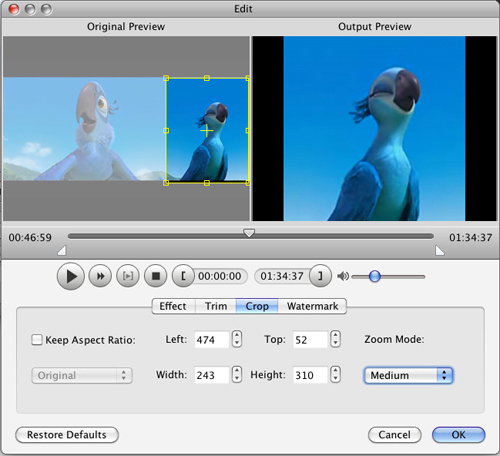
Task: Decrease Left value with stepper down arrow
Action: pos(237,343)
